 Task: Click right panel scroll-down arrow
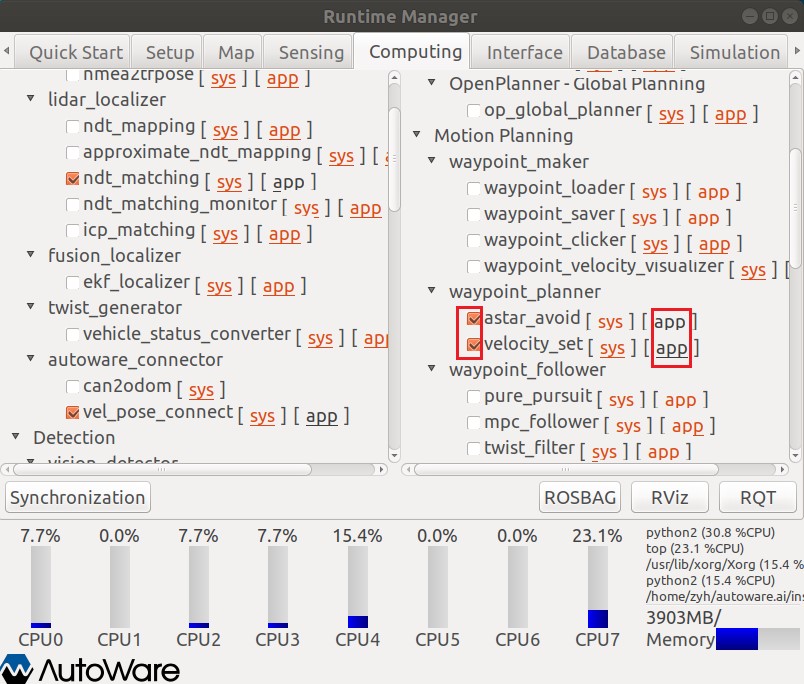click(x=795, y=455)
